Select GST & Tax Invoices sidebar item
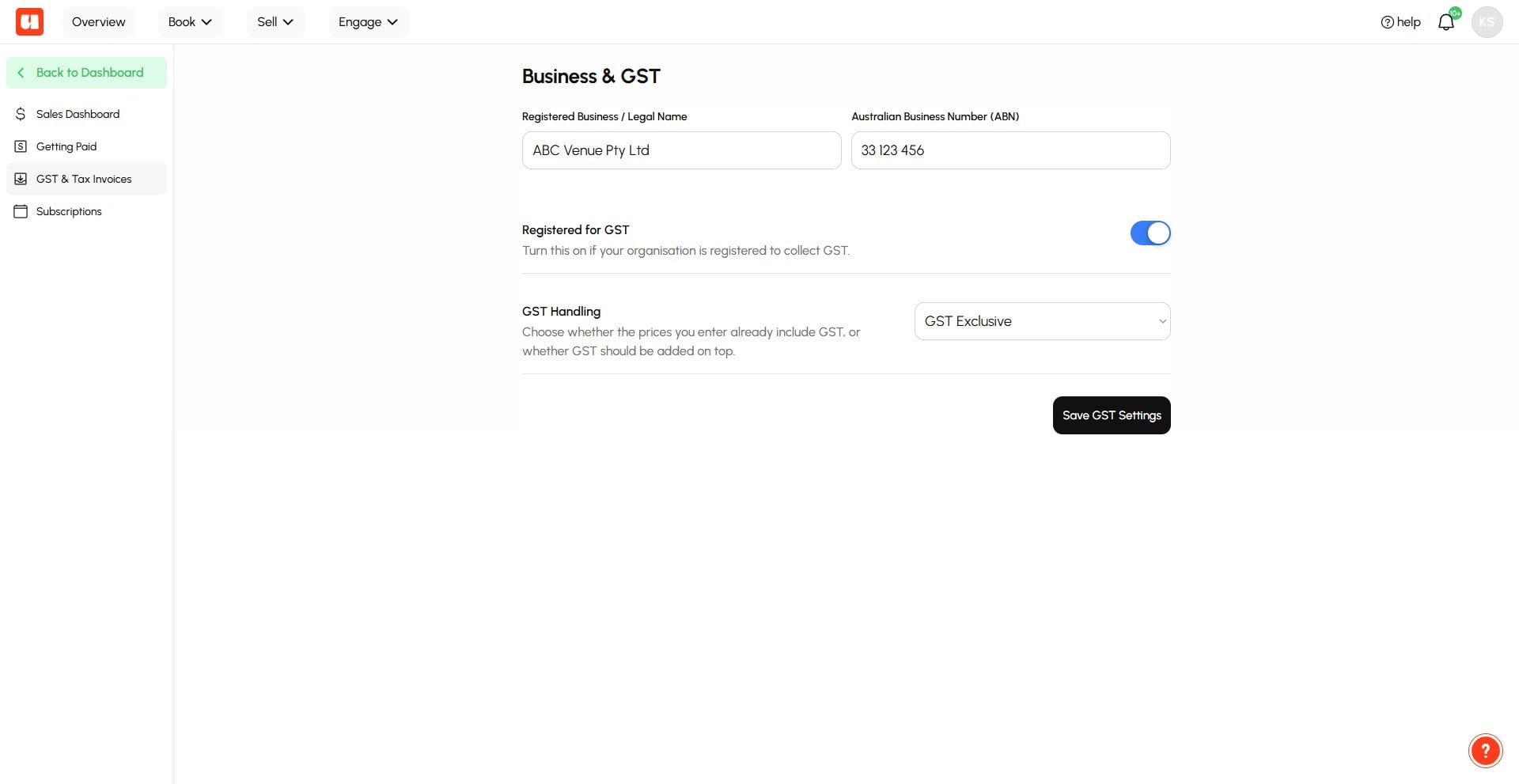Viewport: 1519px width, 784px height. tap(86, 179)
